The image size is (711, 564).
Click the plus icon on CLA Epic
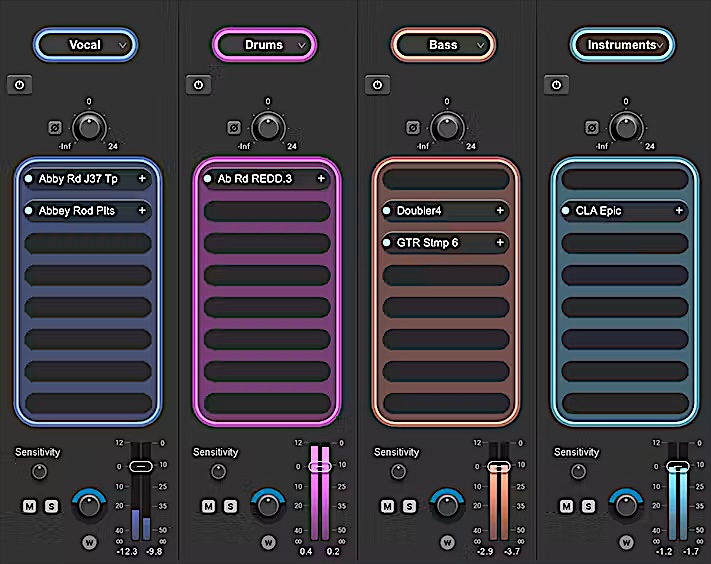(679, 210)
